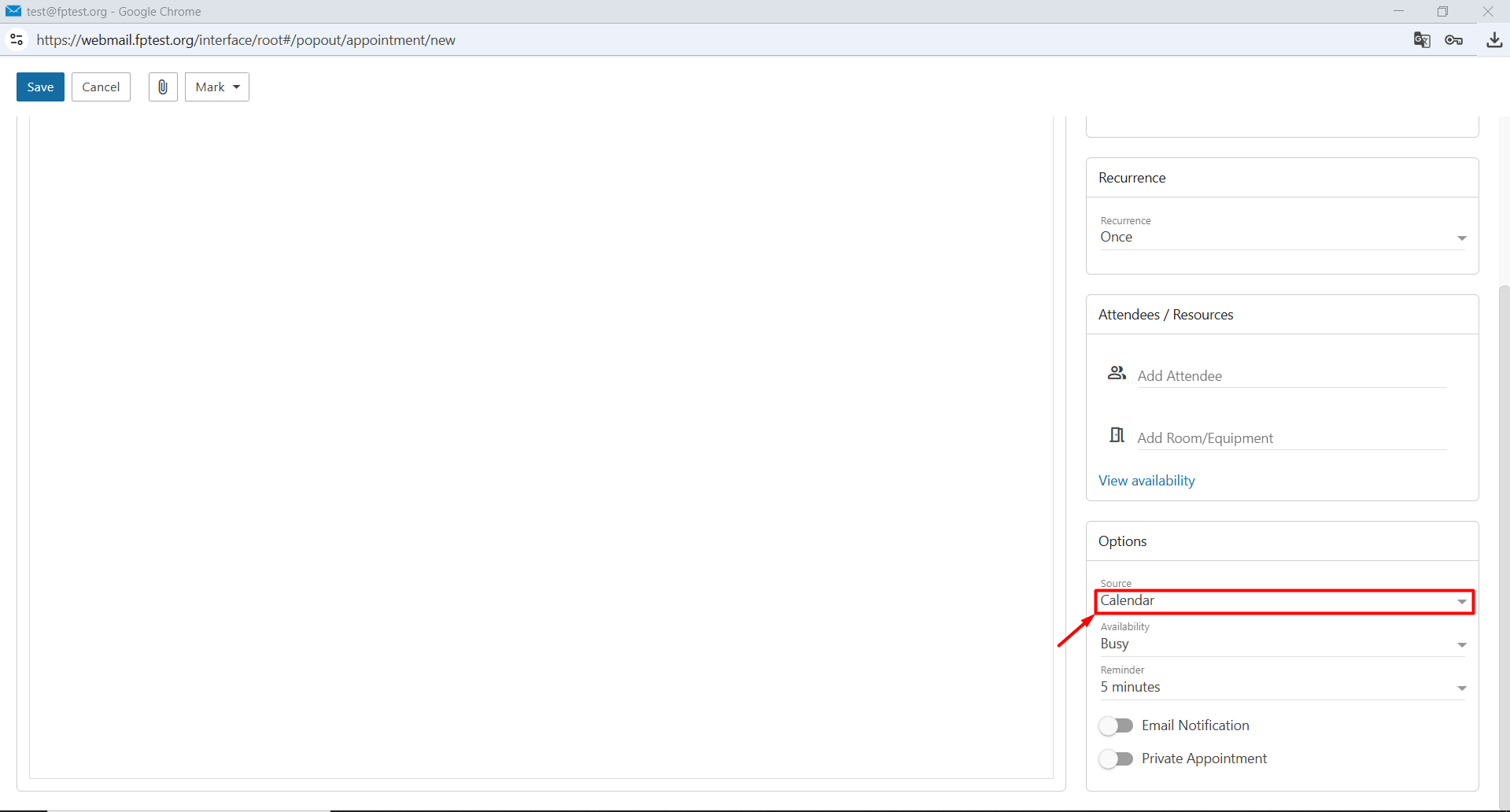Screen dimensions: 1510x812
Task: Click the paperclip attachment icon
Action: 163,87
